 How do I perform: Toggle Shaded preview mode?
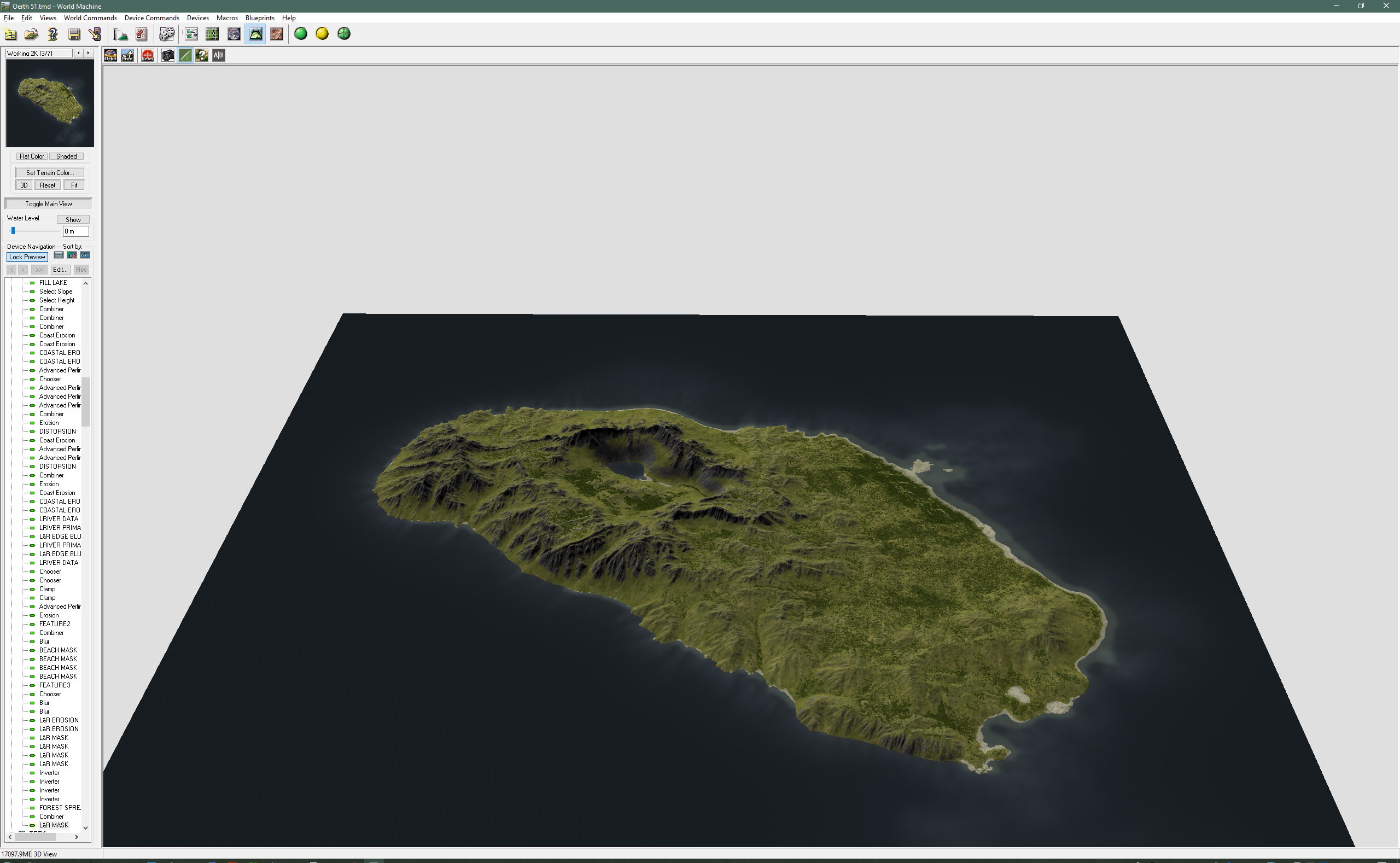(66, 156)
